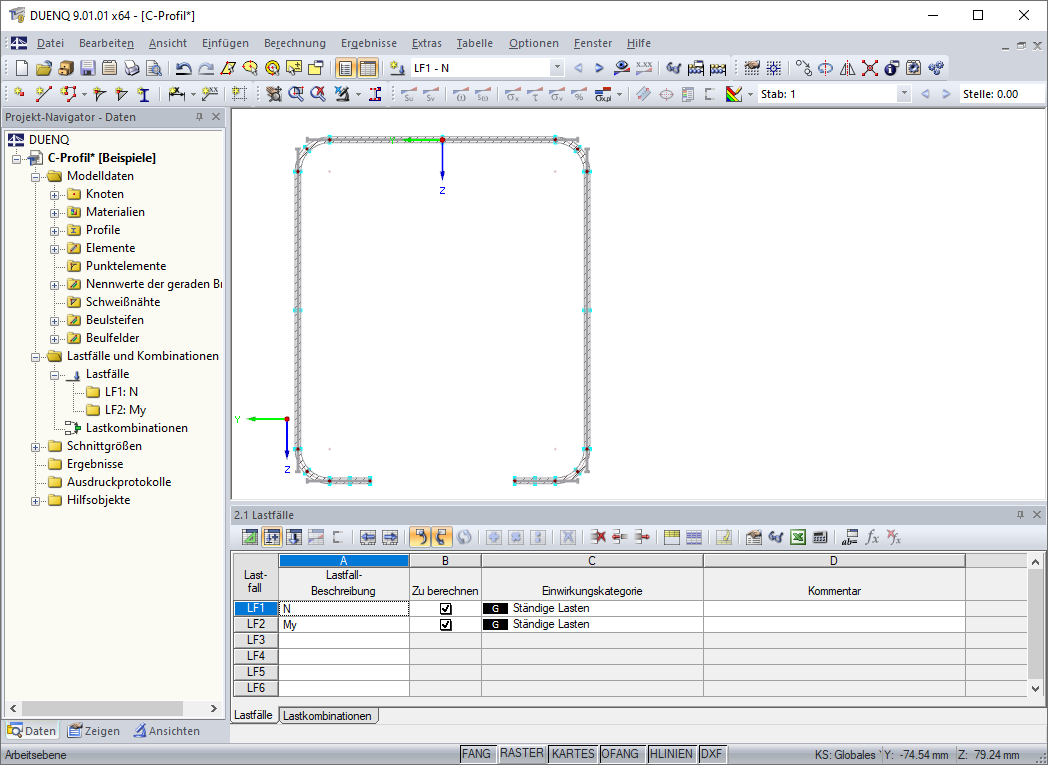Open print preview with the magnifier page icon
The width and height of the screenshot is (1048, 765).
tap(154, 68)
